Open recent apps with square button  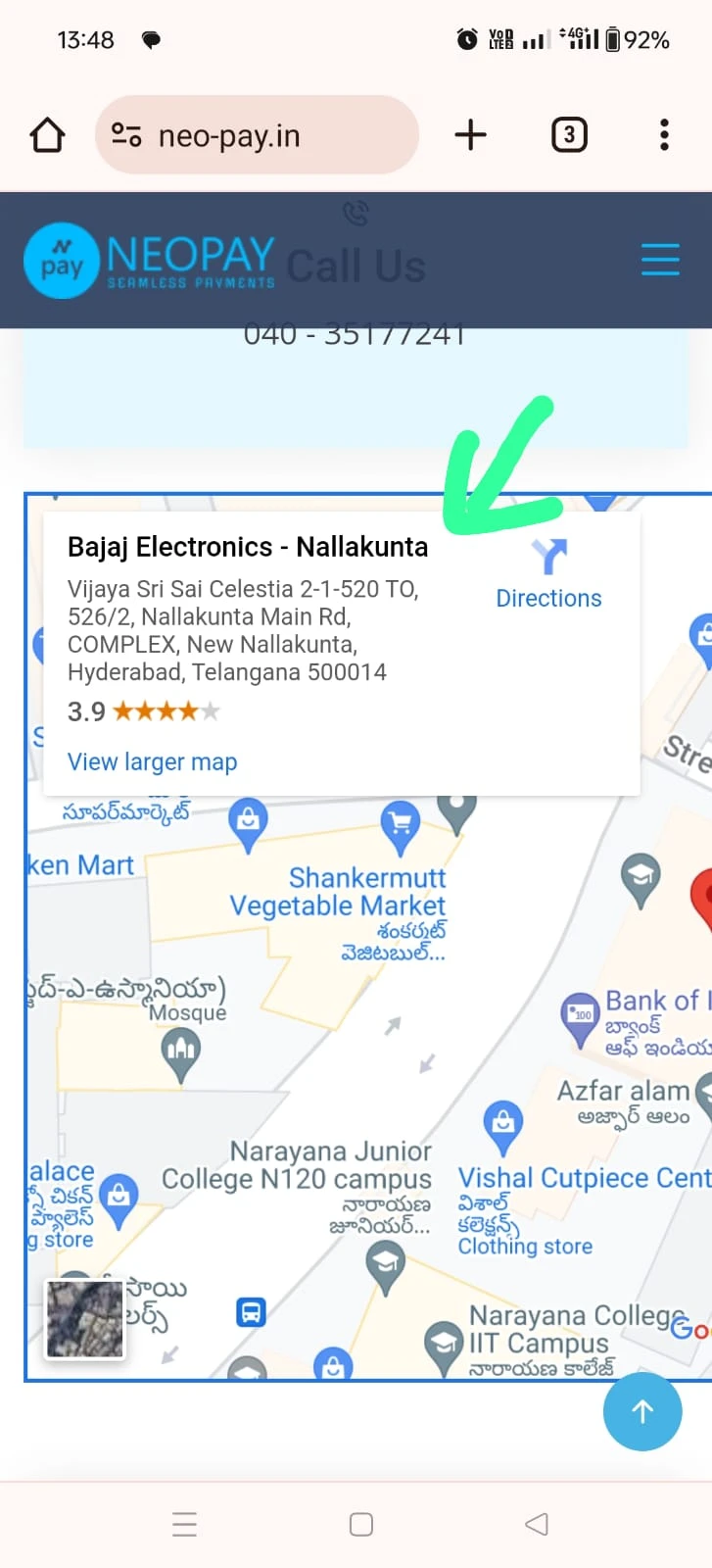coord(361,1524)
